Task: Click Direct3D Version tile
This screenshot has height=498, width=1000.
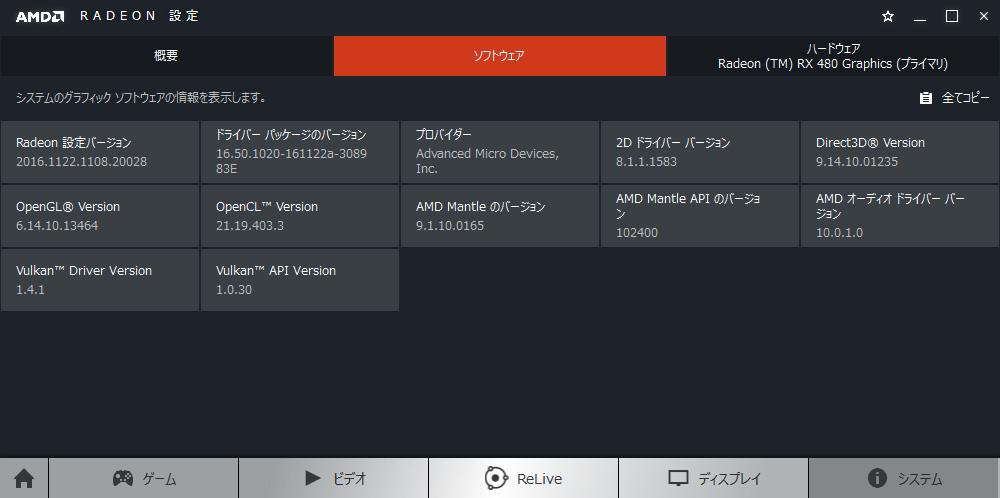Action: (x=900, y=152)
